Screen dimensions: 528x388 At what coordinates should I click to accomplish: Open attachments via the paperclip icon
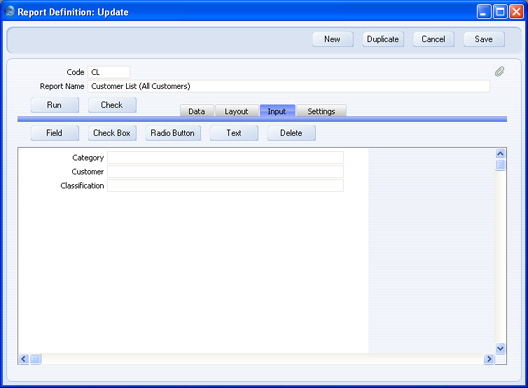(499, 71)
